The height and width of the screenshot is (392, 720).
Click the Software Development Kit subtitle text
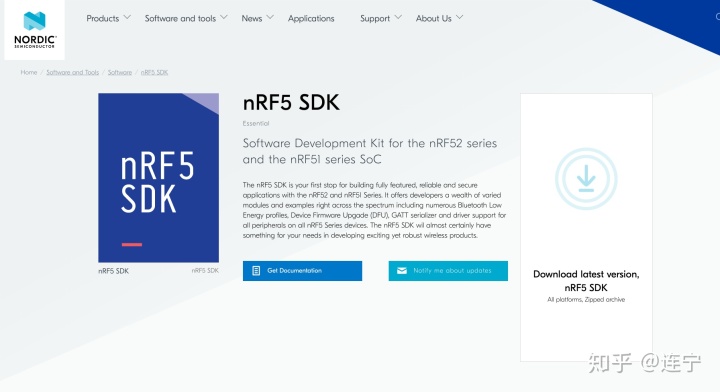click(370, 151)
